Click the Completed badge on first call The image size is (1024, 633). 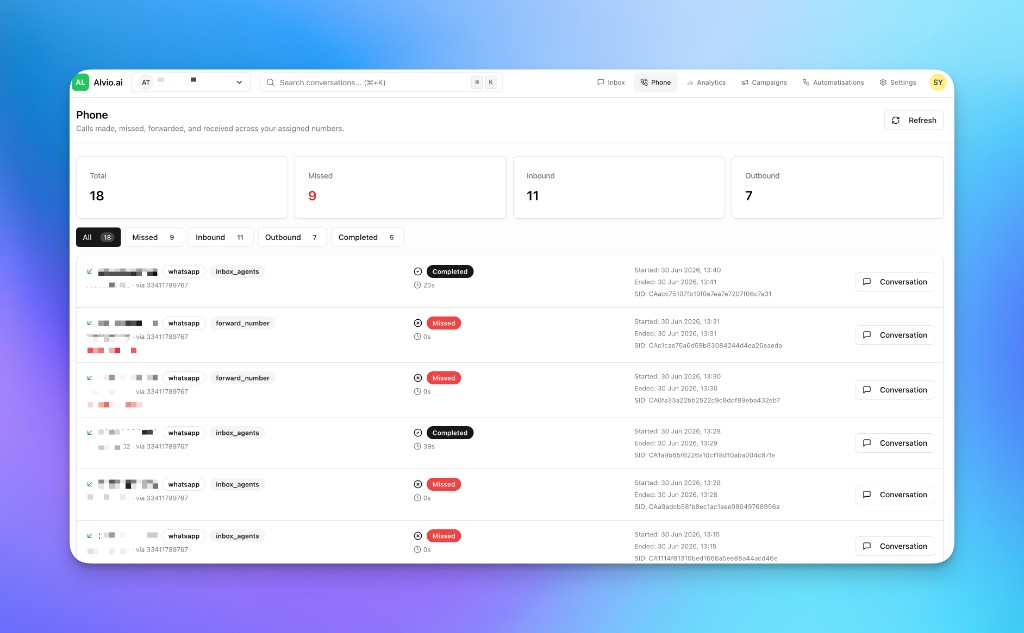[x=450, y=271]
